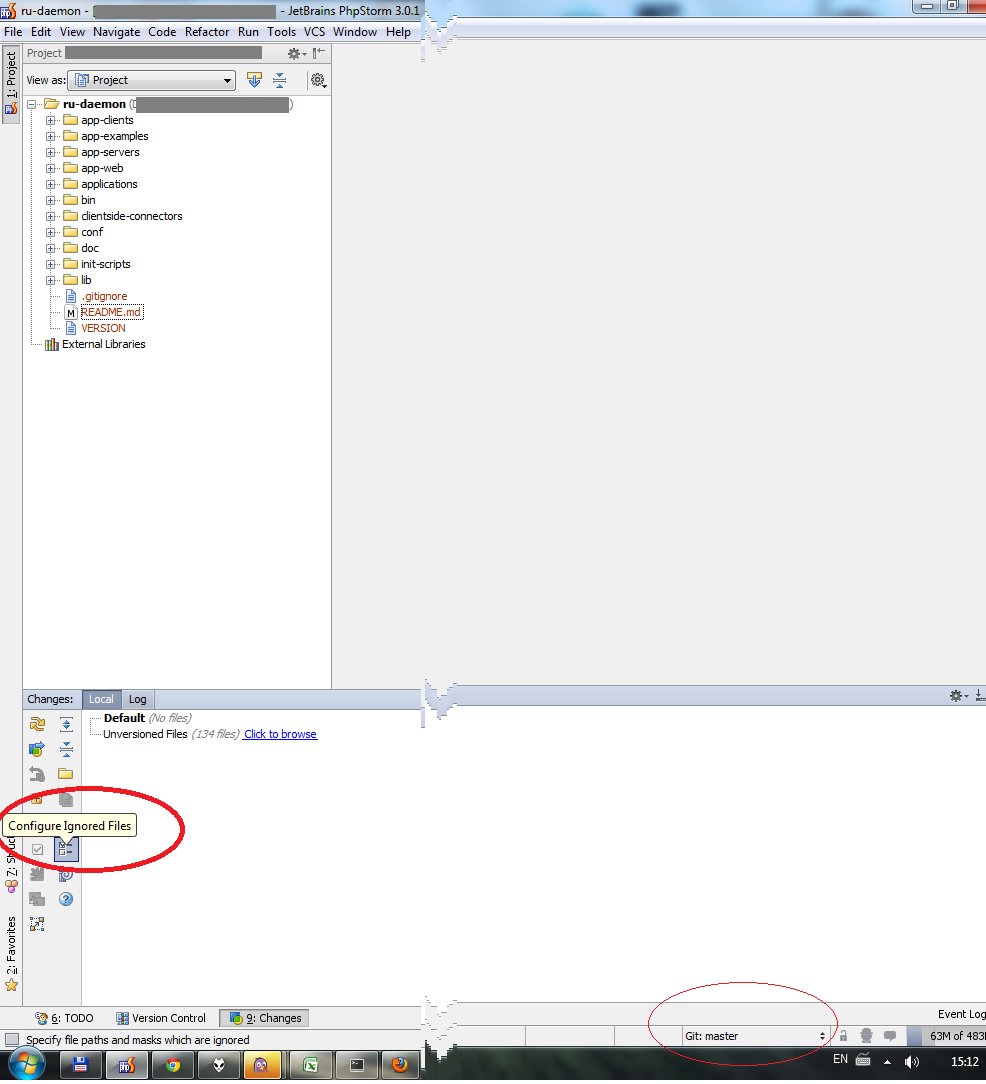The width and height of the screenshot is (986, 1084).
Task: Click the Move to Another Changelist icon
Action: (x=37, y=875)
